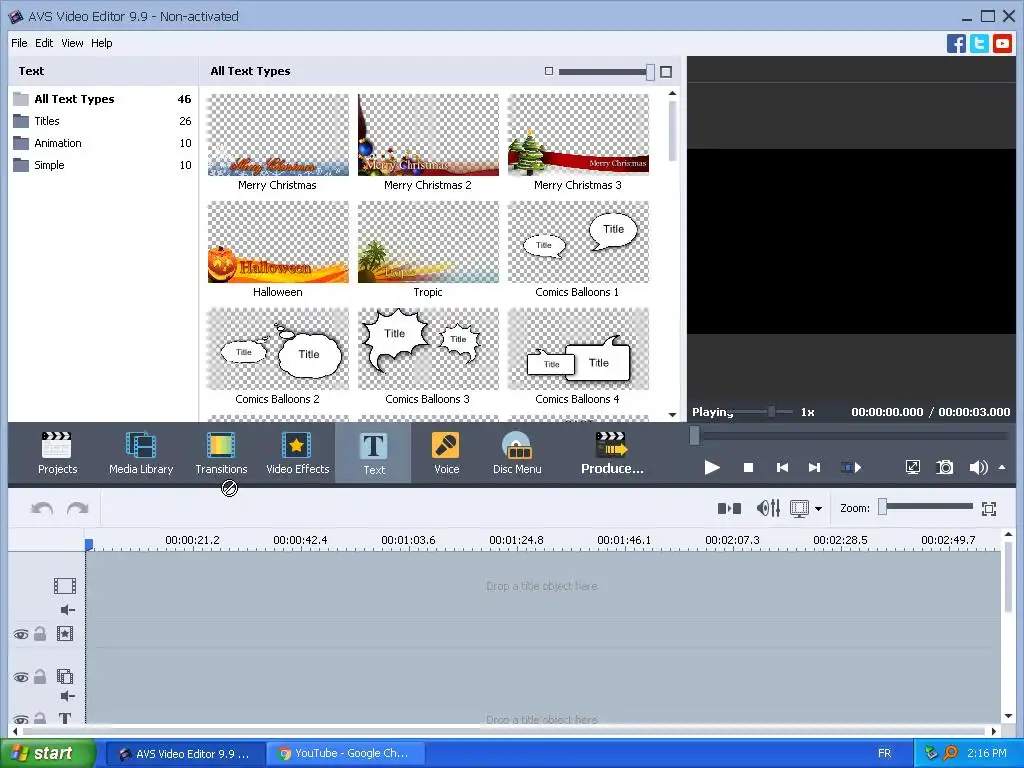The width and height of the screenshot is (1024, 768).
Task: Open the Edit menu
Action: click(44, 43)
